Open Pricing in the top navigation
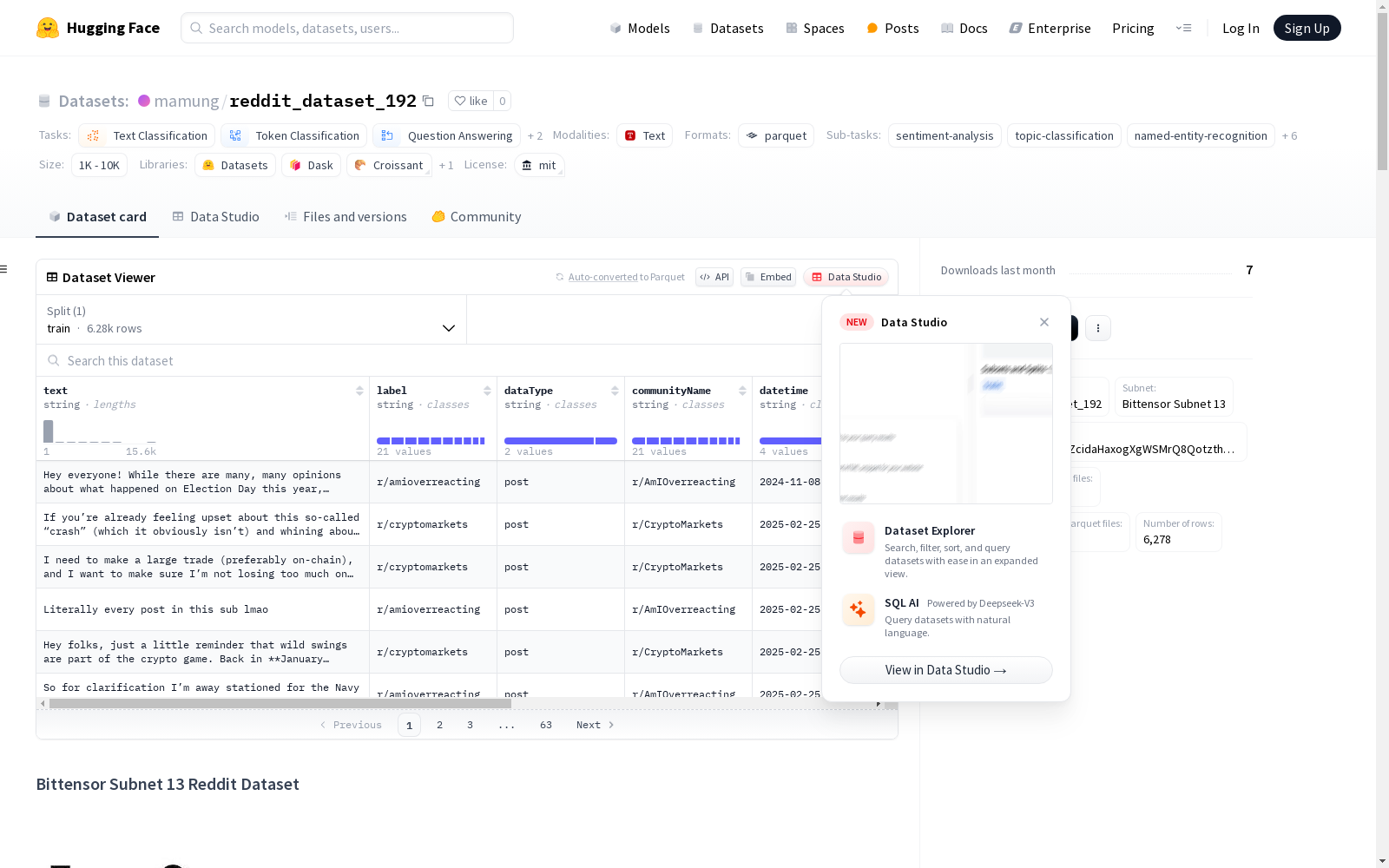The width and height of the screenshot is (1389, 868). (x=1133, y=28)
